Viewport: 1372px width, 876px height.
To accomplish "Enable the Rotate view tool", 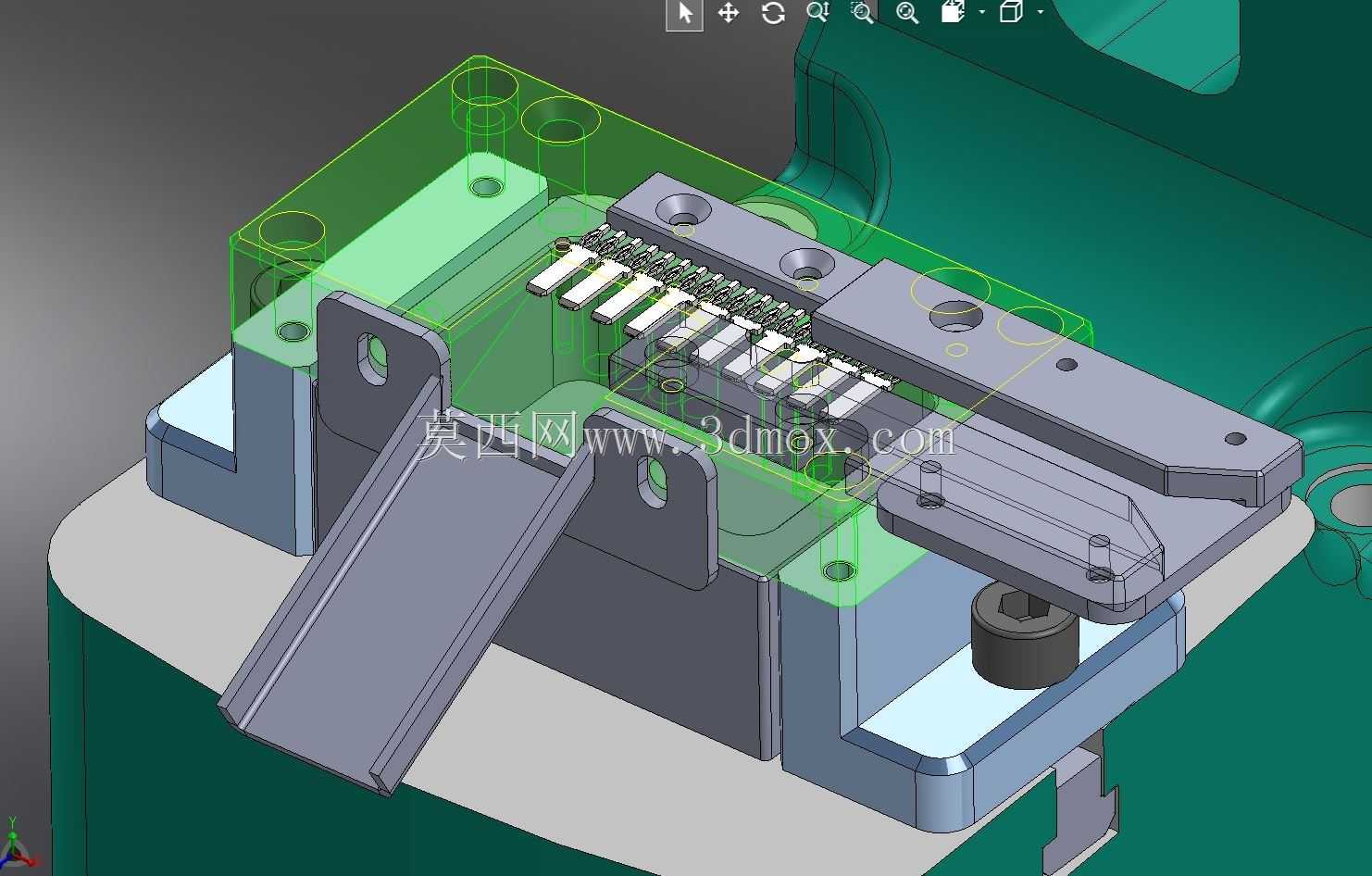I will tap(773, 13).
